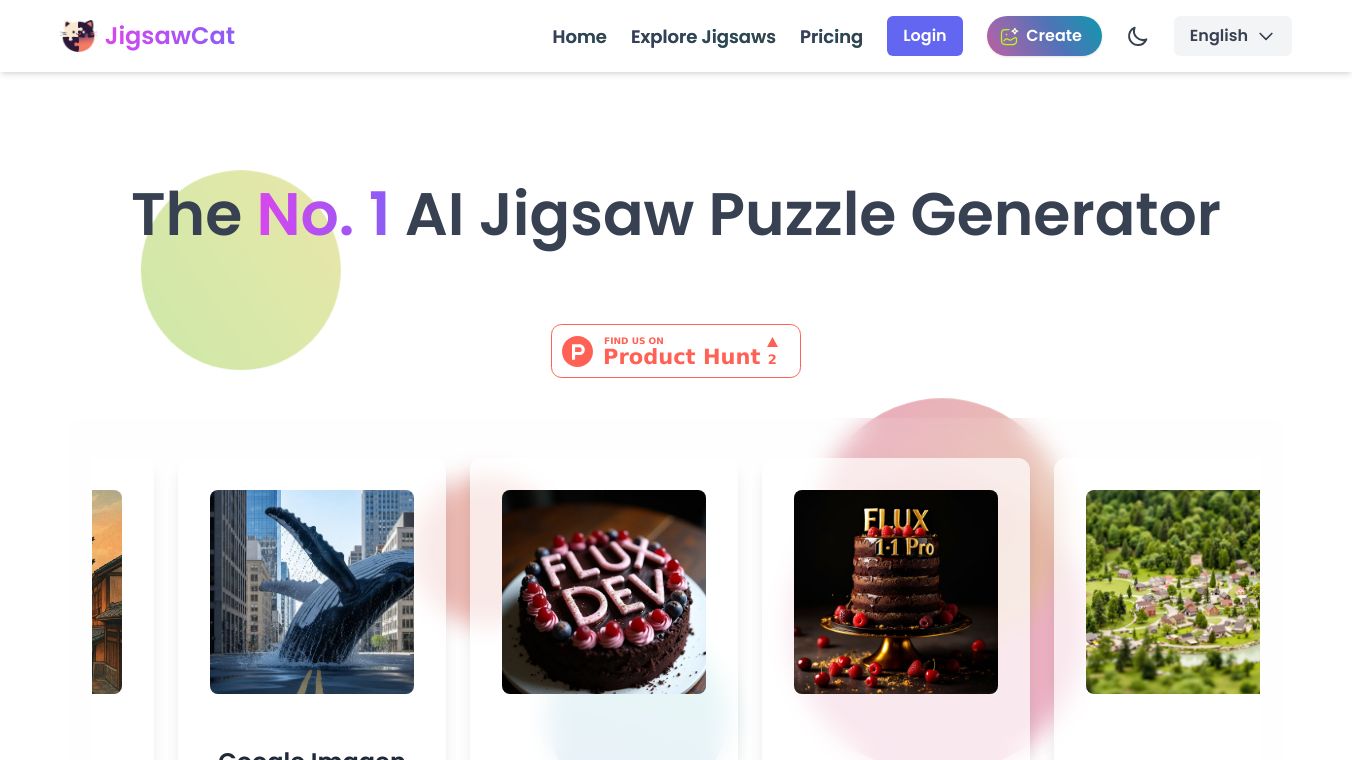Screen dimensions: 1352x760
Task: Click the JigsawCat brand name text
Action: click(x=170, y=36)
